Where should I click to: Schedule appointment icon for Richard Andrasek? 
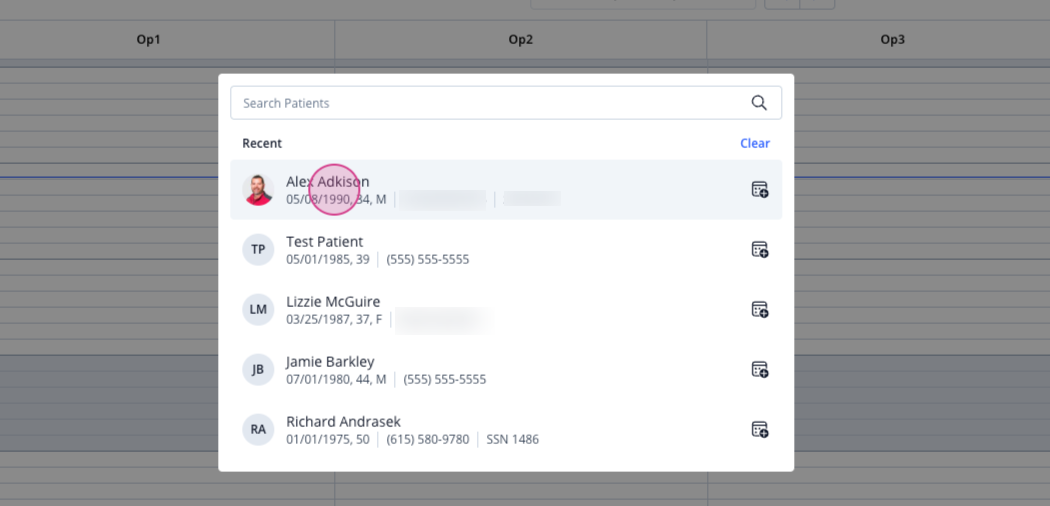click(x=759, y=429)
